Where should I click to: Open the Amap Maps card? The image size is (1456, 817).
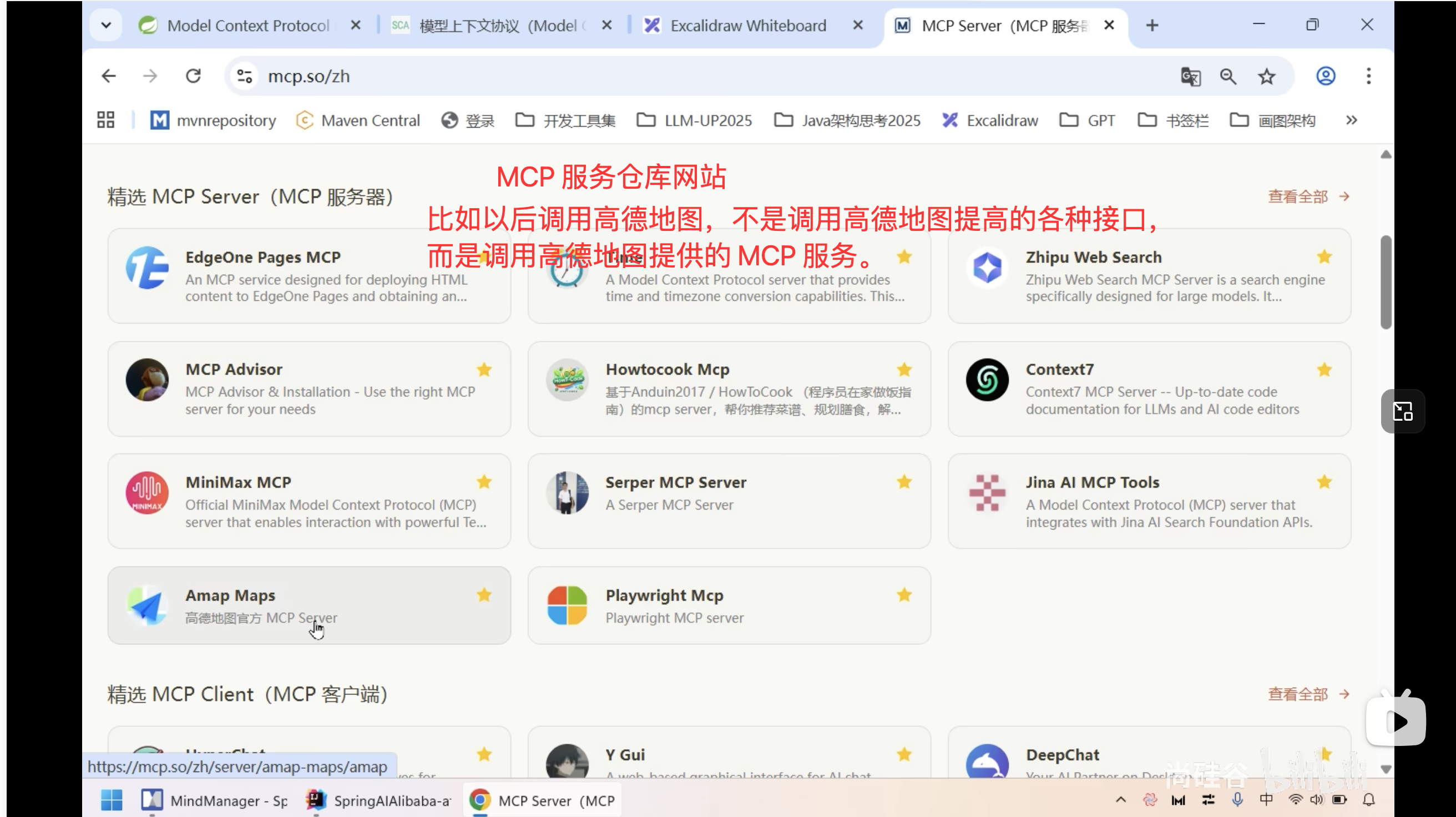click(x=309, y=605)
